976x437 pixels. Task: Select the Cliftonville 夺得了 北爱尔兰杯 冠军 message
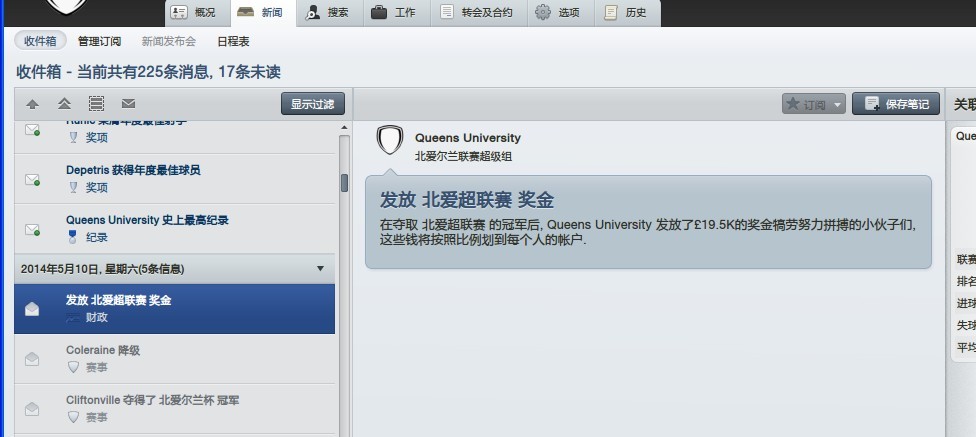[x=174, y=408]
